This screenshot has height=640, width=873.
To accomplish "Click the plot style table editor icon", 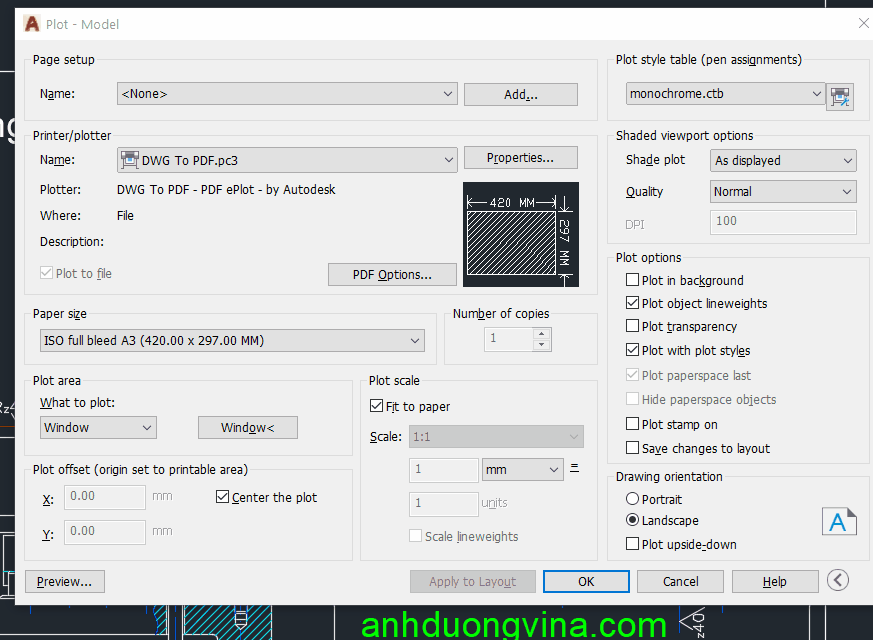I will pyautogui.click(x=840, y=96).
